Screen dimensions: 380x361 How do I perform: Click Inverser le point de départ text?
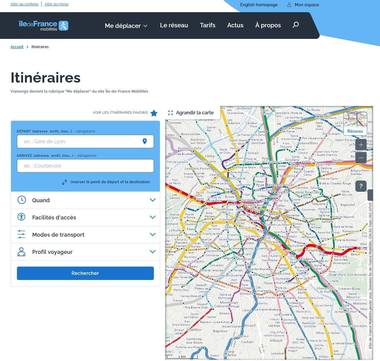pyautogui.click(x=110, y=182)
